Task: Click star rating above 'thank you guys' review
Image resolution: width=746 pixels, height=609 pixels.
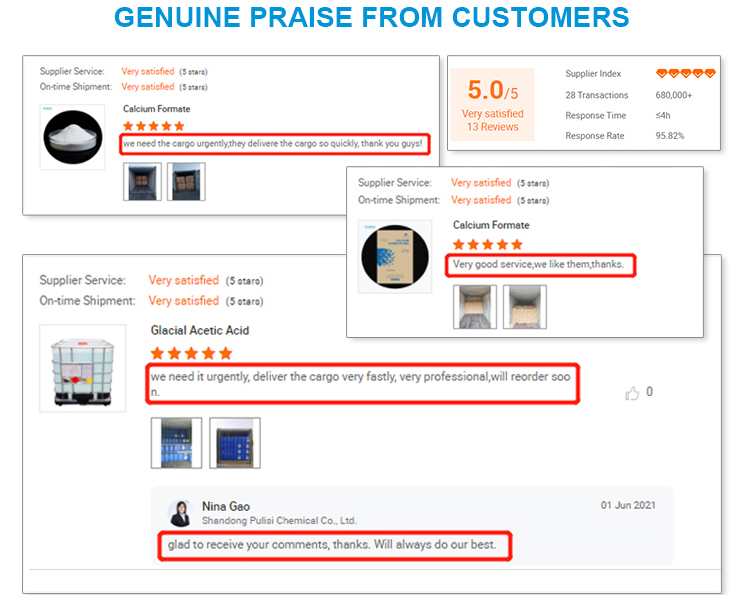Action: (x=153, y=126)
